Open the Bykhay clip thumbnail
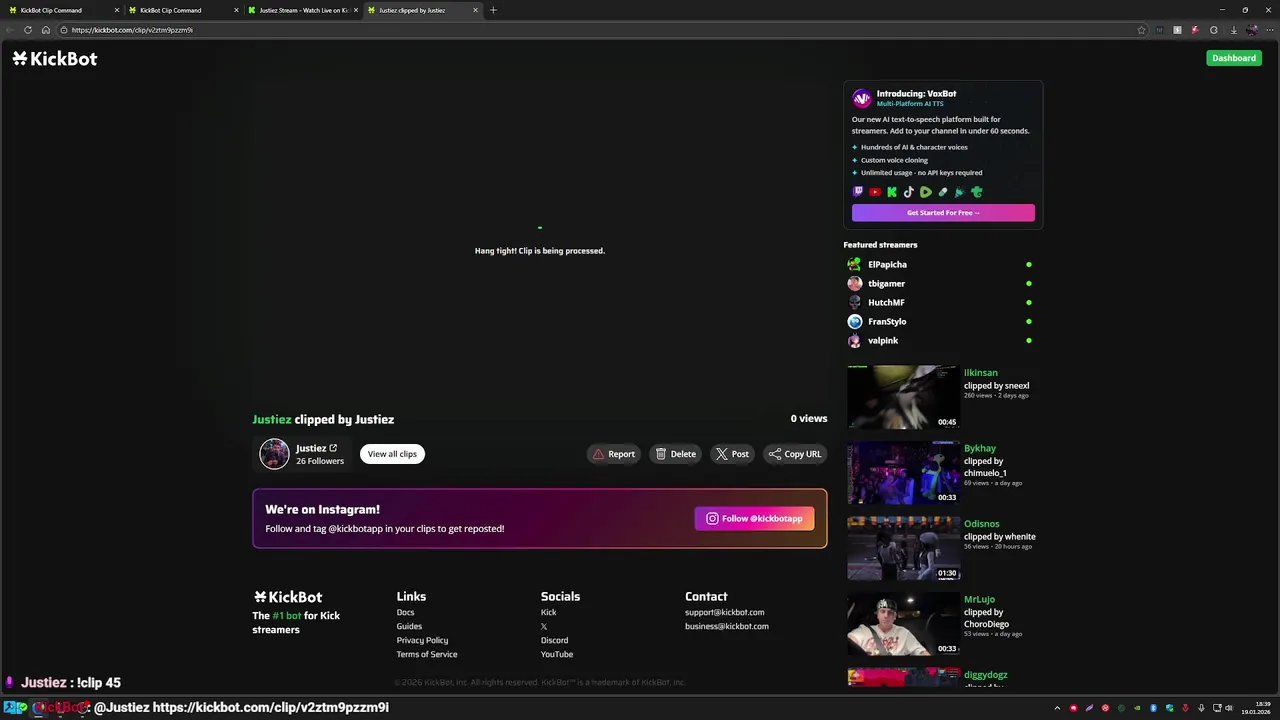The height and width of the screenshot is (720, 1280). [x=902, y=472]
